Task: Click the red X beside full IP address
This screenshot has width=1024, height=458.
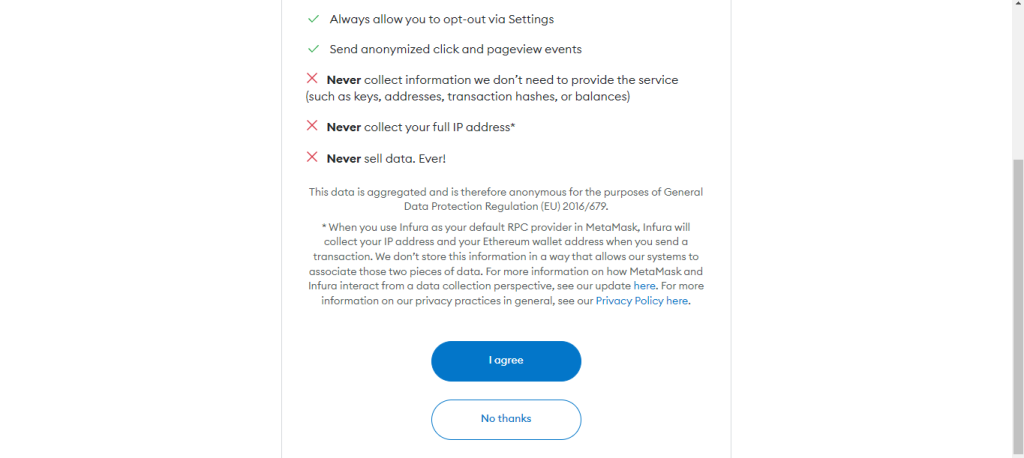Action: click(312, 125)
